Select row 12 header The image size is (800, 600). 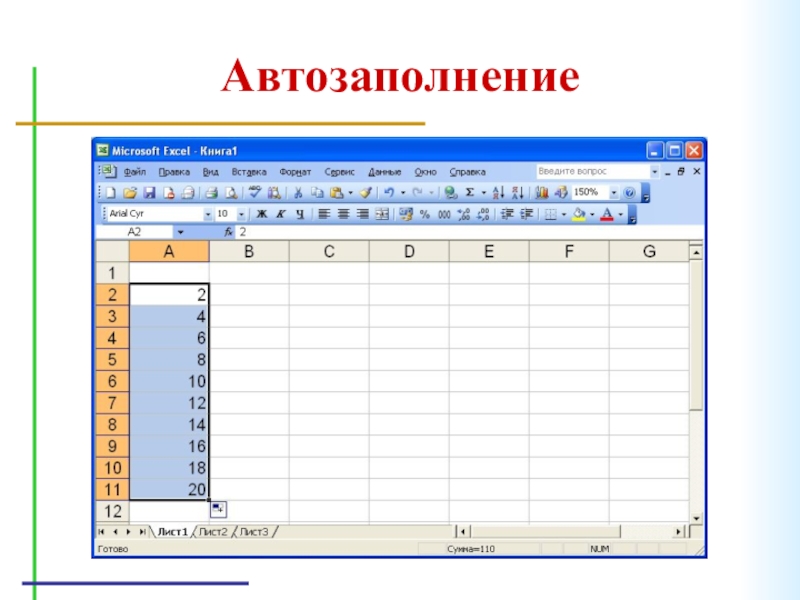click(x=112, y=511)
